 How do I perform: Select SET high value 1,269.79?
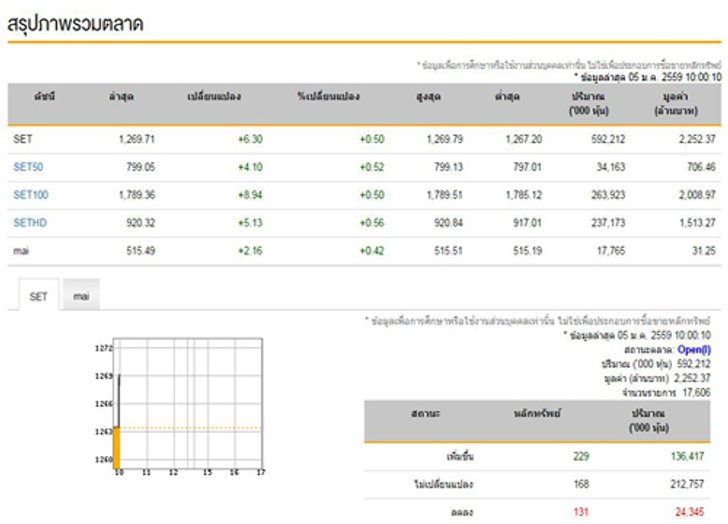[445, 139]
